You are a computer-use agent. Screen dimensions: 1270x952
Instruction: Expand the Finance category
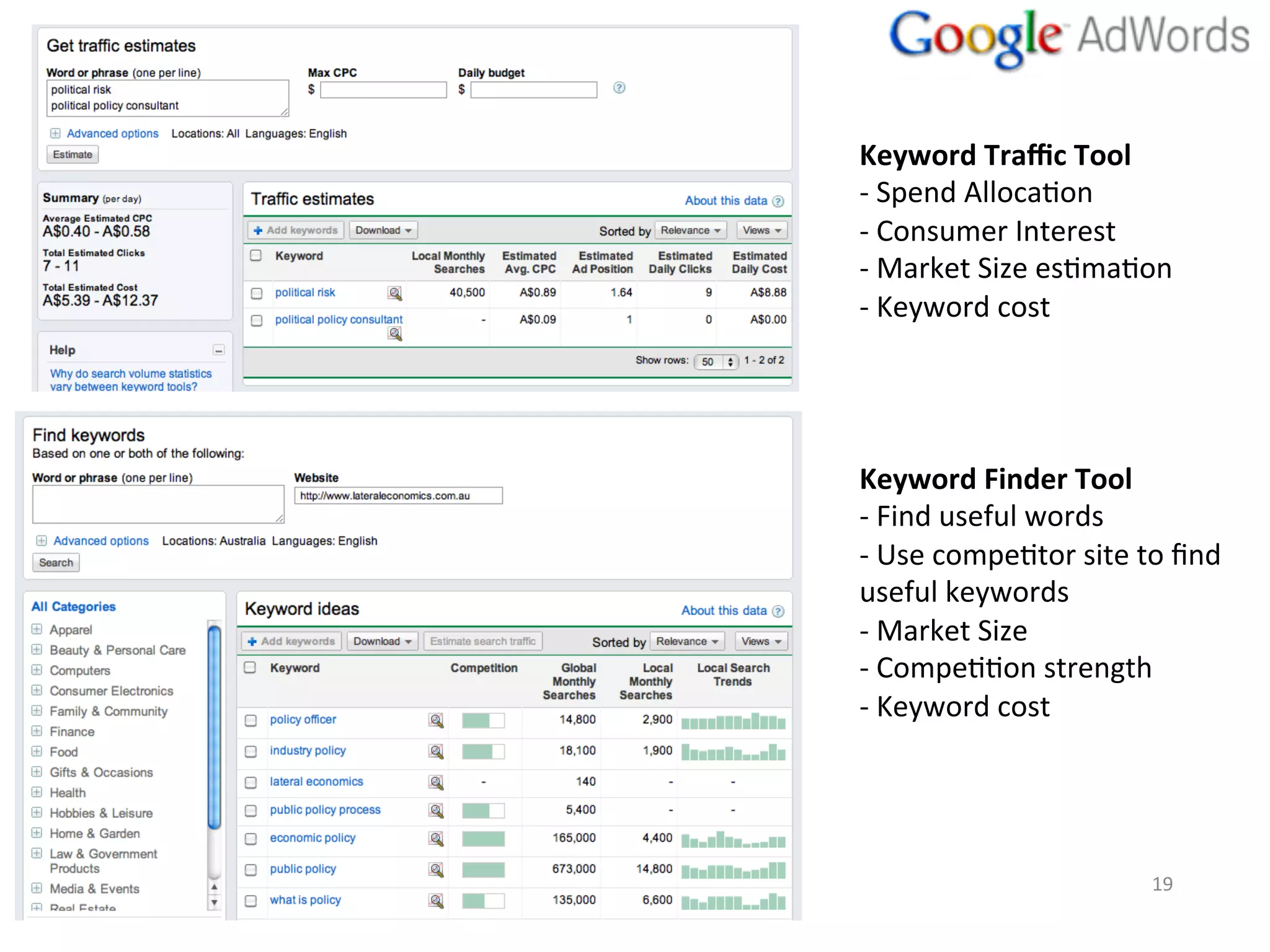click(37, 731)
